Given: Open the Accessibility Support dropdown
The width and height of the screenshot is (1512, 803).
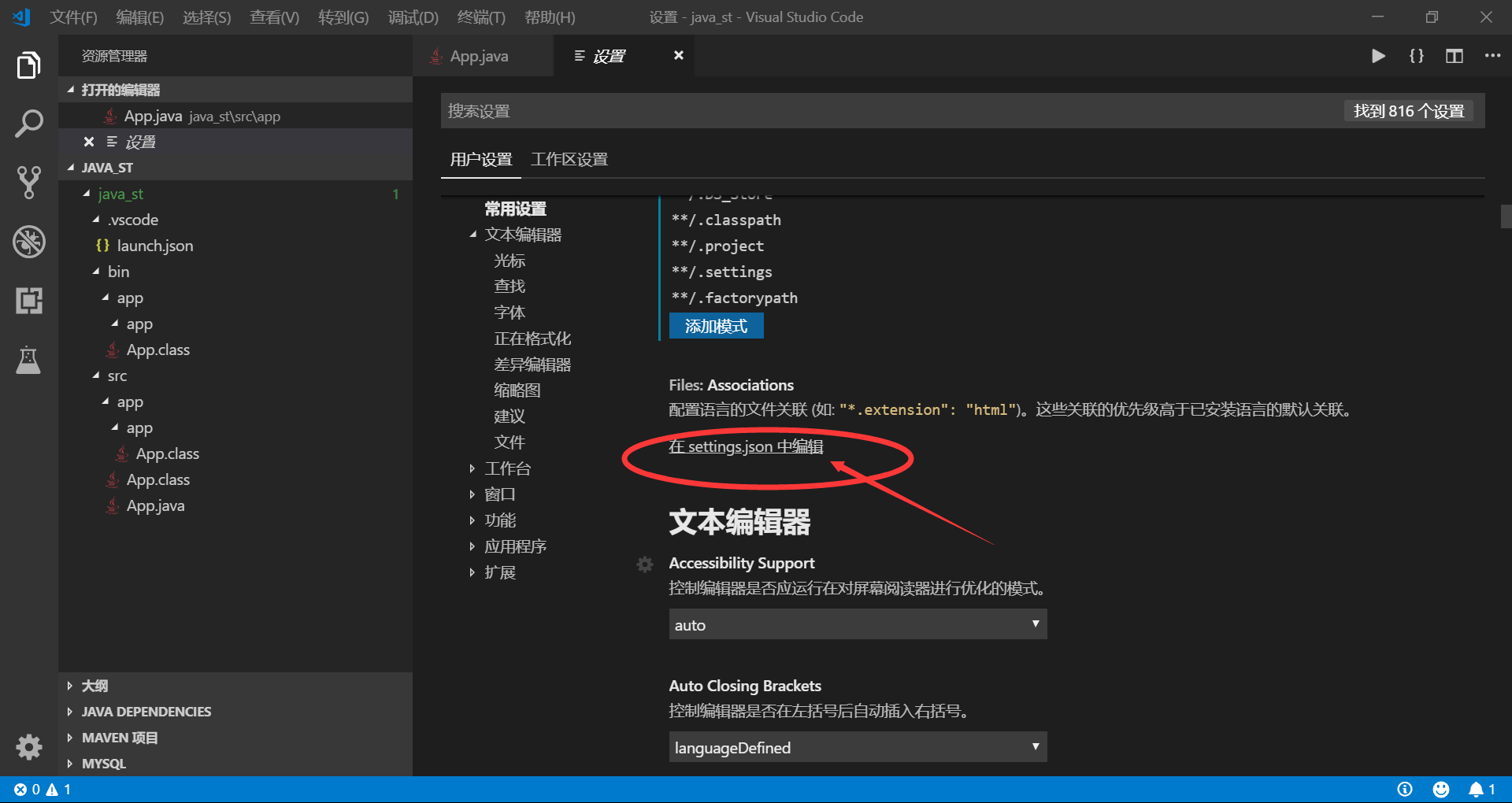Looking at the screenshot, I should (x=857, y=624).
